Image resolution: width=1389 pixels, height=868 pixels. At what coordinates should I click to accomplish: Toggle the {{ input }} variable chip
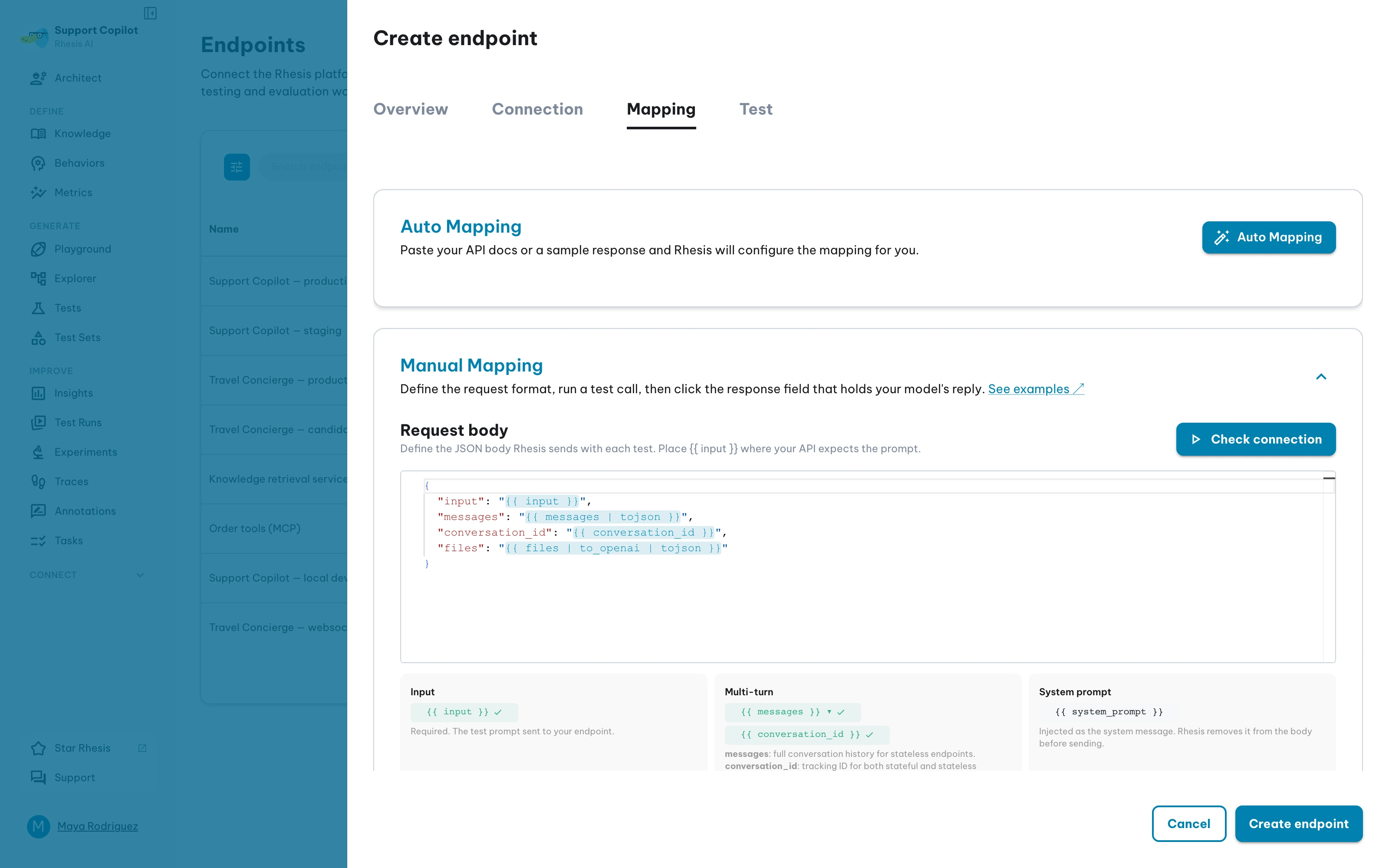[x=464, y=712]
